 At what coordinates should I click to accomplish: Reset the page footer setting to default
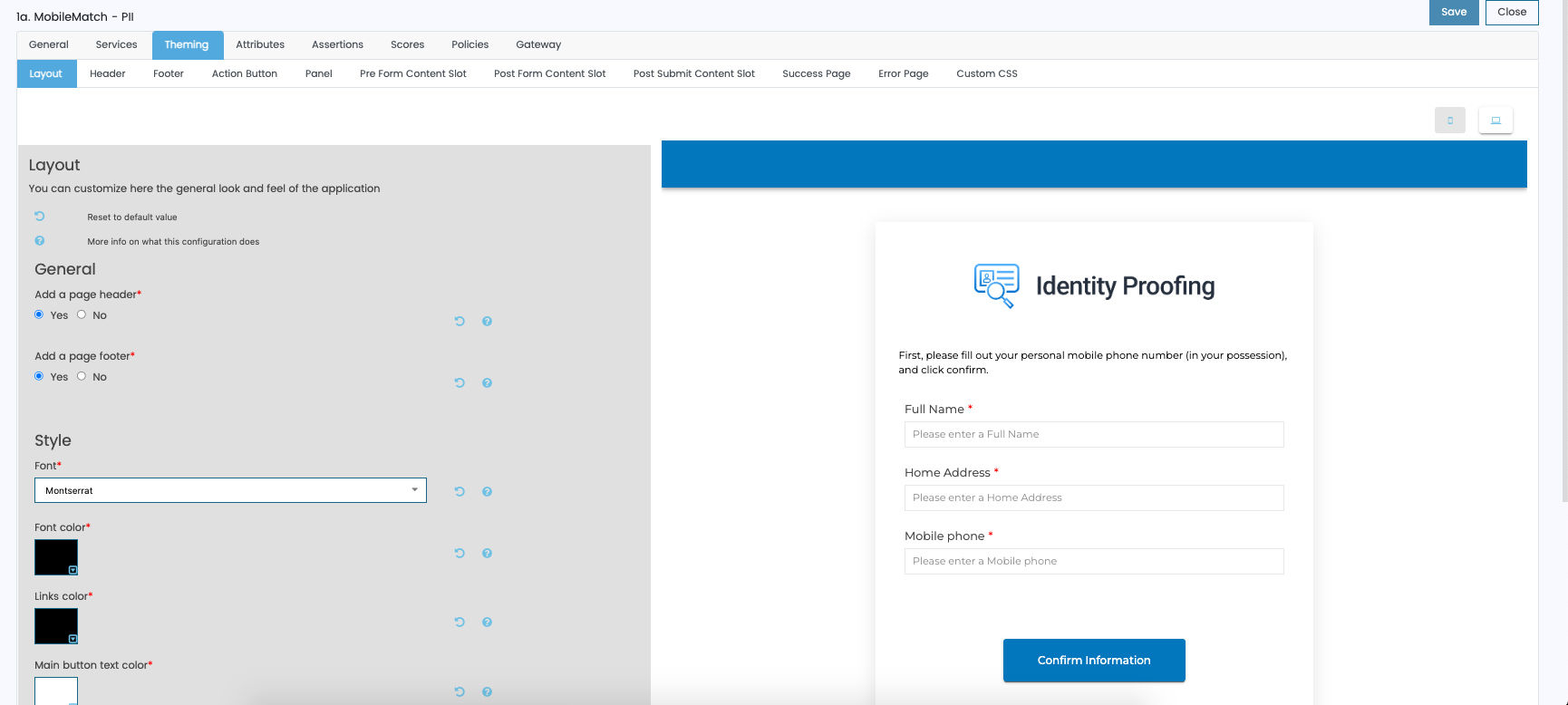[460, 383]
